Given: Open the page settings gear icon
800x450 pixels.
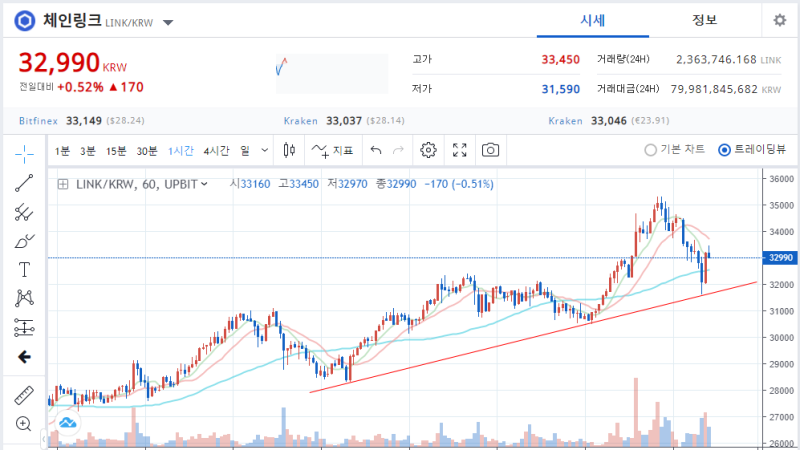Looking at the screenshot, I should [780, 20].
